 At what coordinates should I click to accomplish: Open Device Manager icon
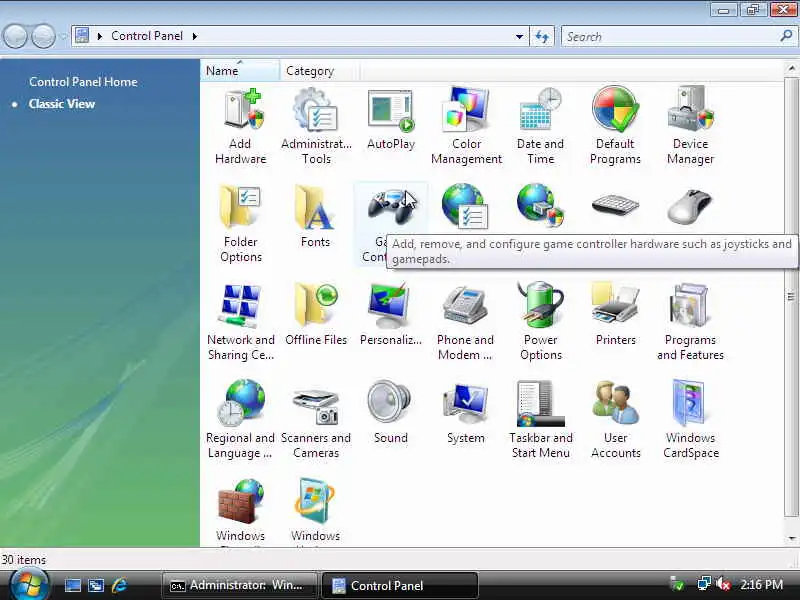coord(690,108)
